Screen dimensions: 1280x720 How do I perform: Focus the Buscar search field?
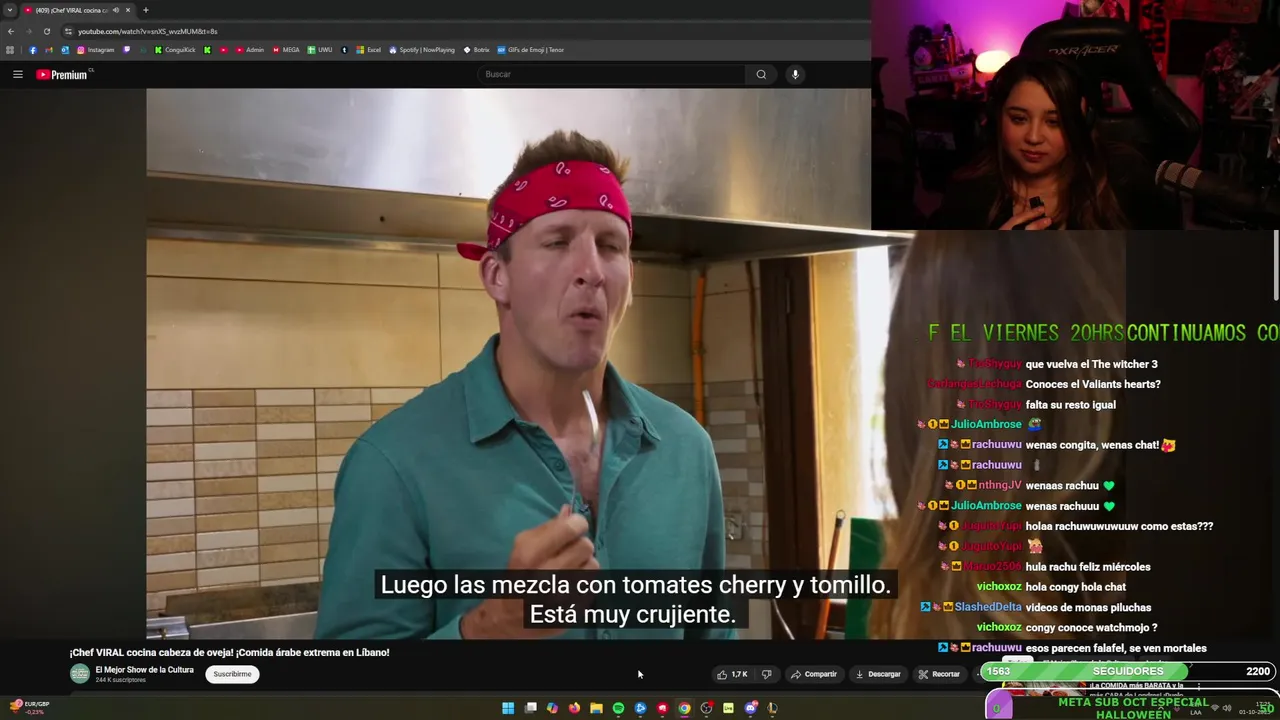611,74
